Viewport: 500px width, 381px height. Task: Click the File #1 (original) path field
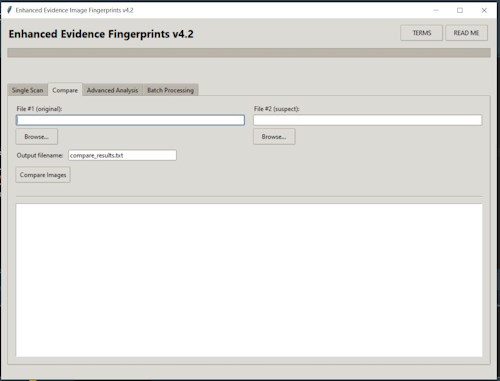[130, 120]
